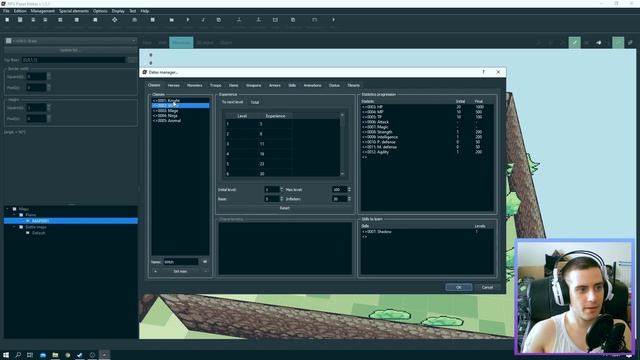
Task: Select the 0007 Shadow skill row
Action: tap(427, 231)
